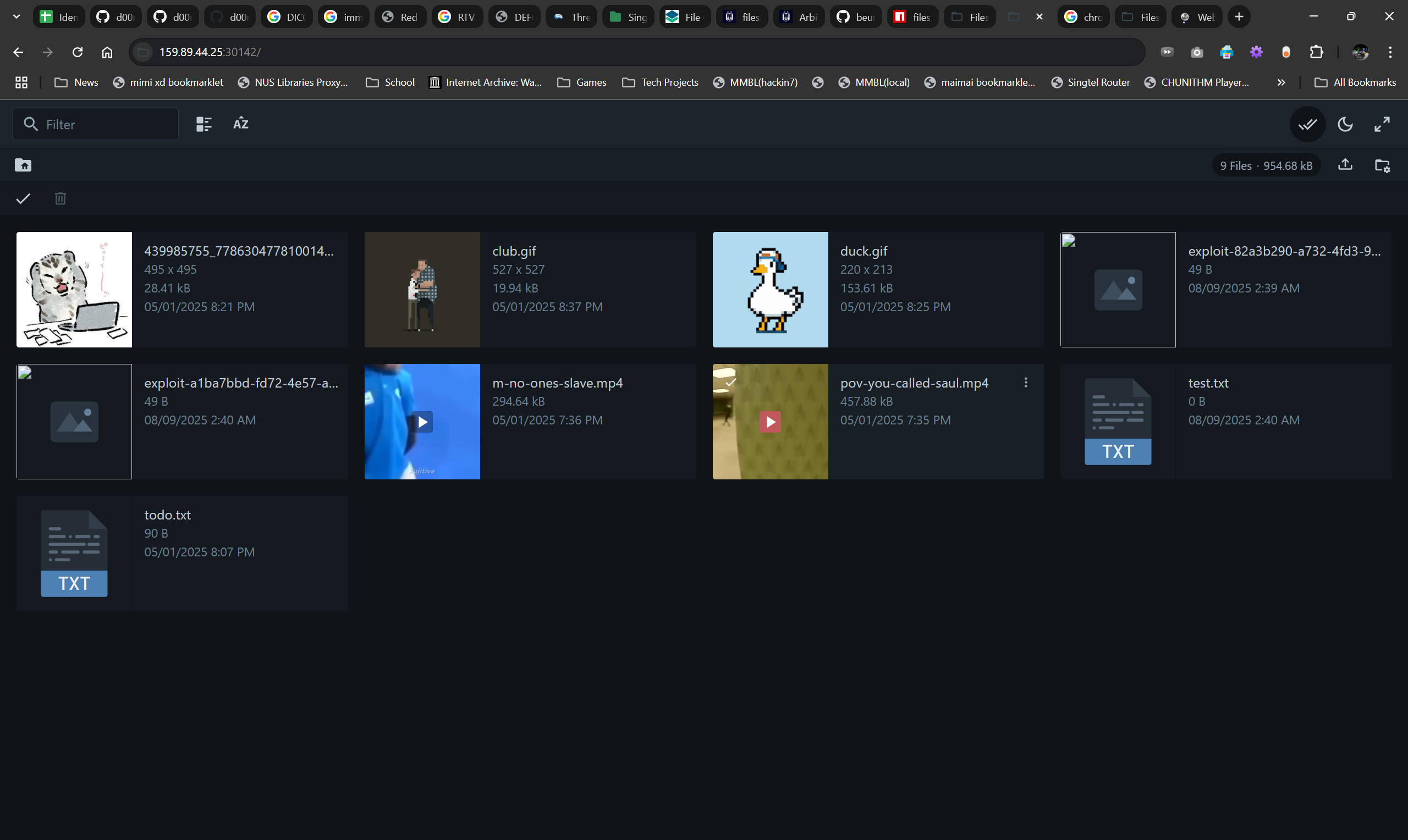Open the new folder settings icon
Viewport: 1408px width, 840px height.
(1382, 165)
